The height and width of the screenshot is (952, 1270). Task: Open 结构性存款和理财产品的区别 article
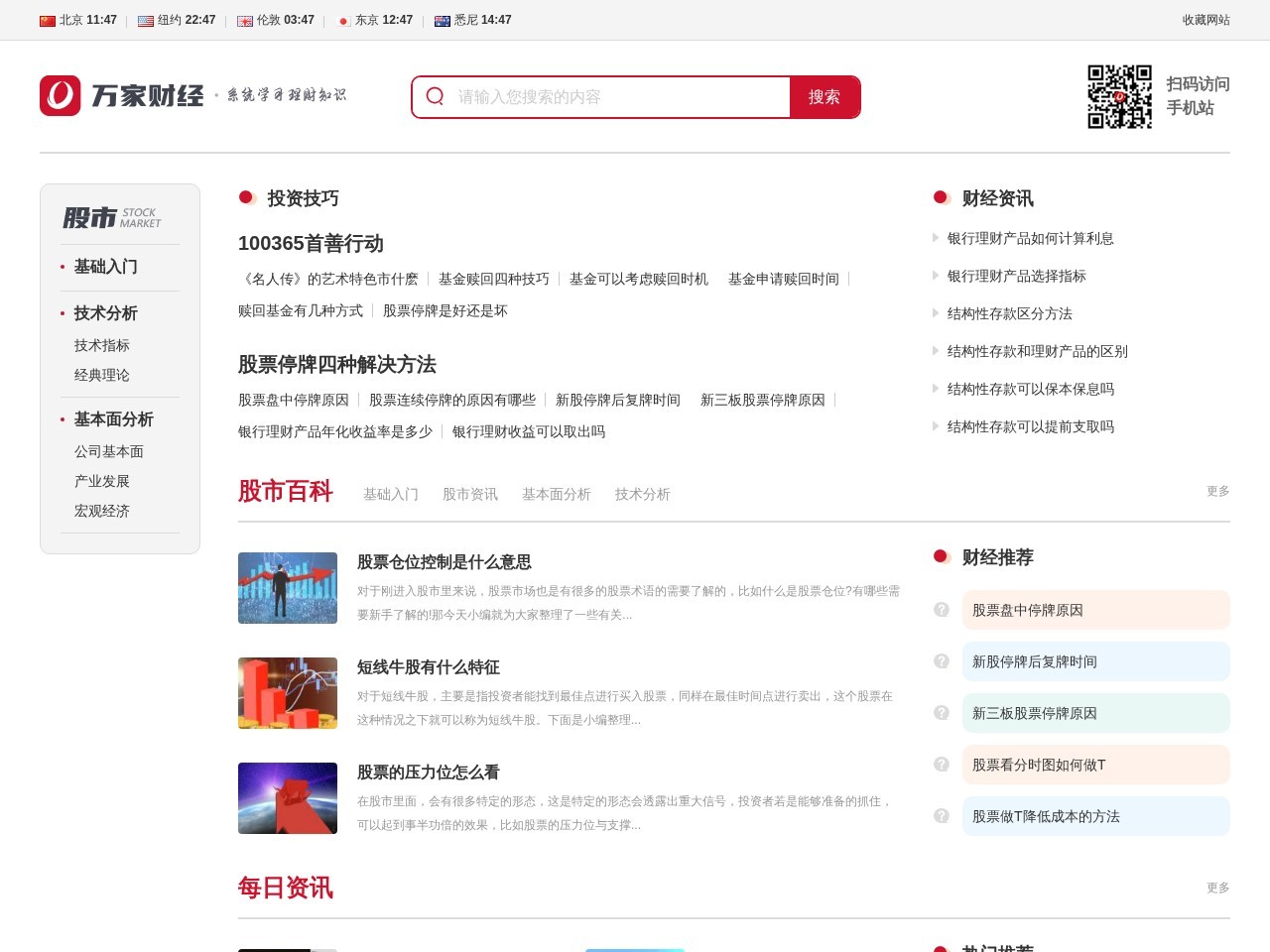tap(1038, 351)
